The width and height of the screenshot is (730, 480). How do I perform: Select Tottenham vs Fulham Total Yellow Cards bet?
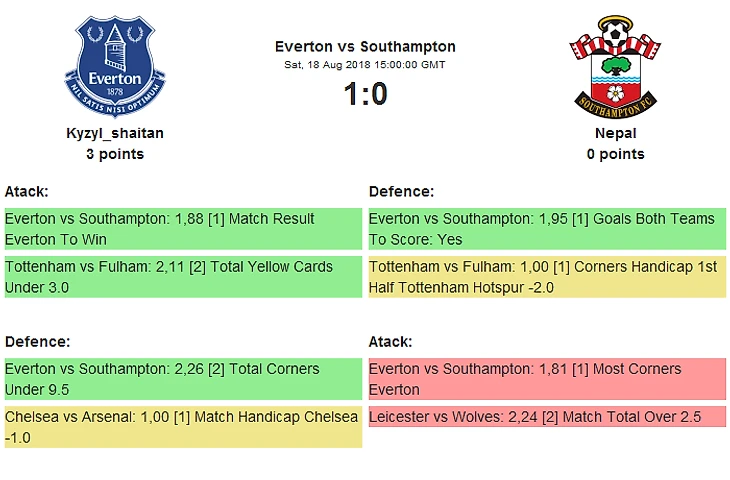click(182, 277)
